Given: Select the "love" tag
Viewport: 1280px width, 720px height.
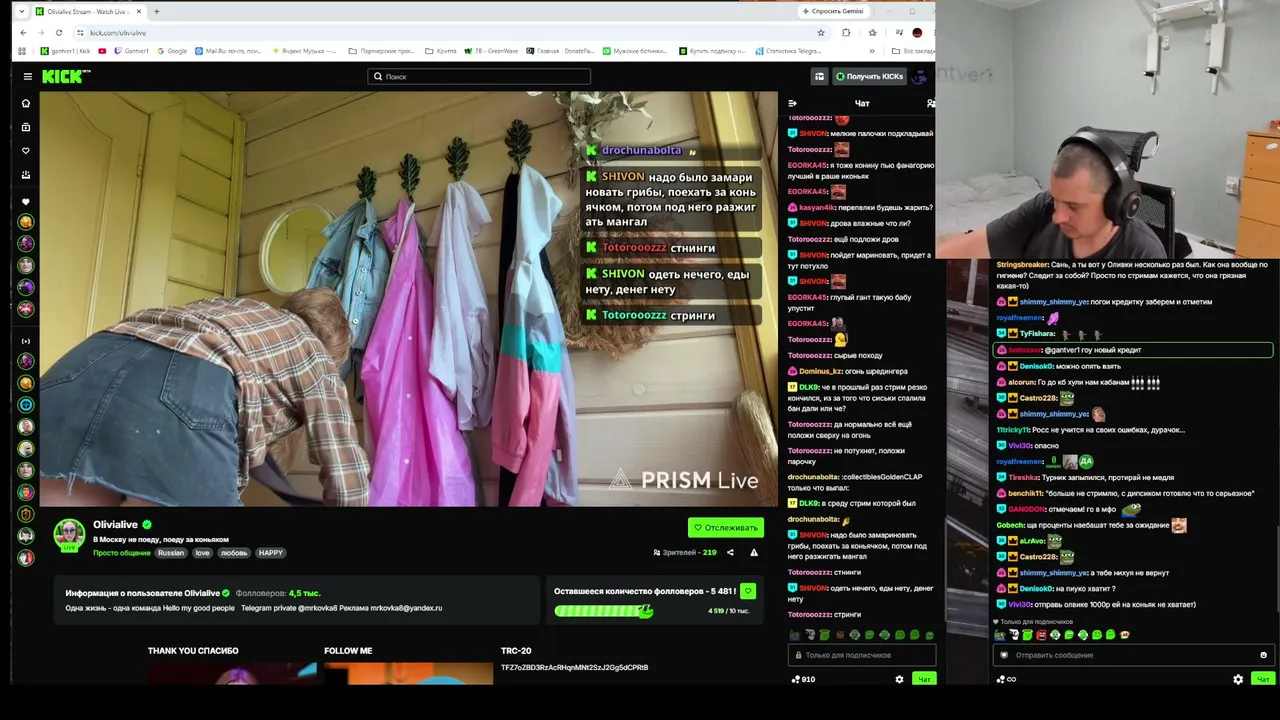Looking at the screenshot, I should pos(203,553).
